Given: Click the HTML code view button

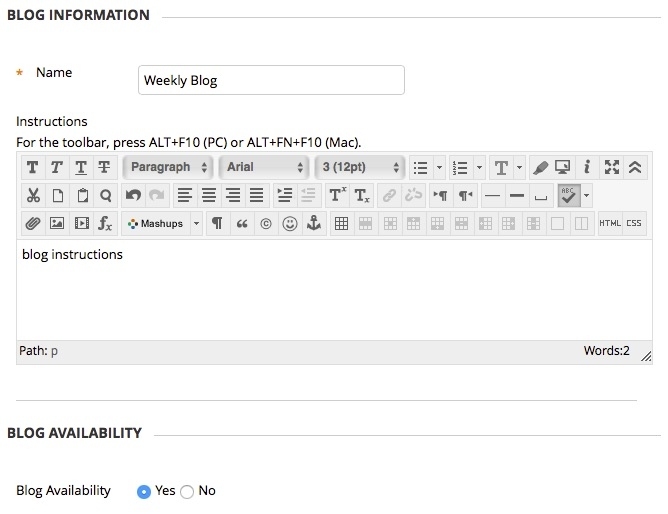Looking at the screenshot, I should [609, 223].
